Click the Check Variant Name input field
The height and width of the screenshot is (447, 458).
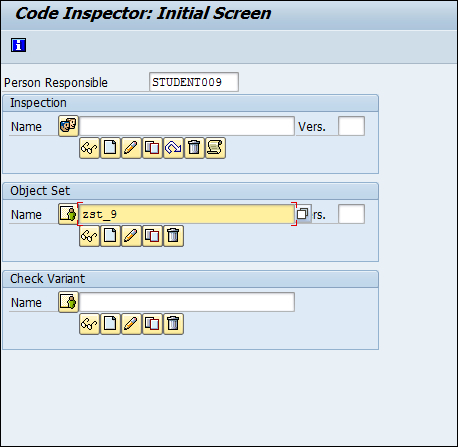click(187, 302)
